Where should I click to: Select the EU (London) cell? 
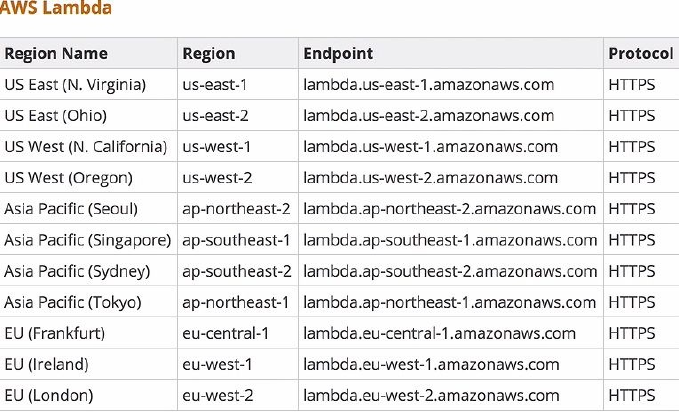coord(49,395)
